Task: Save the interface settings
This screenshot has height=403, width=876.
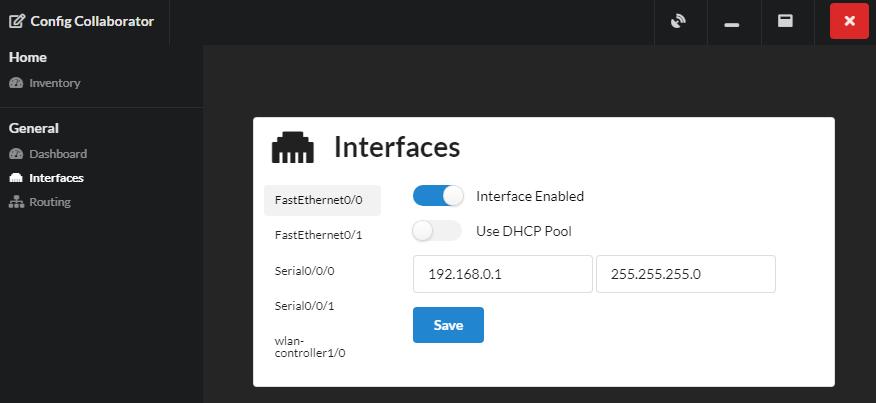Action: [448, 325]
